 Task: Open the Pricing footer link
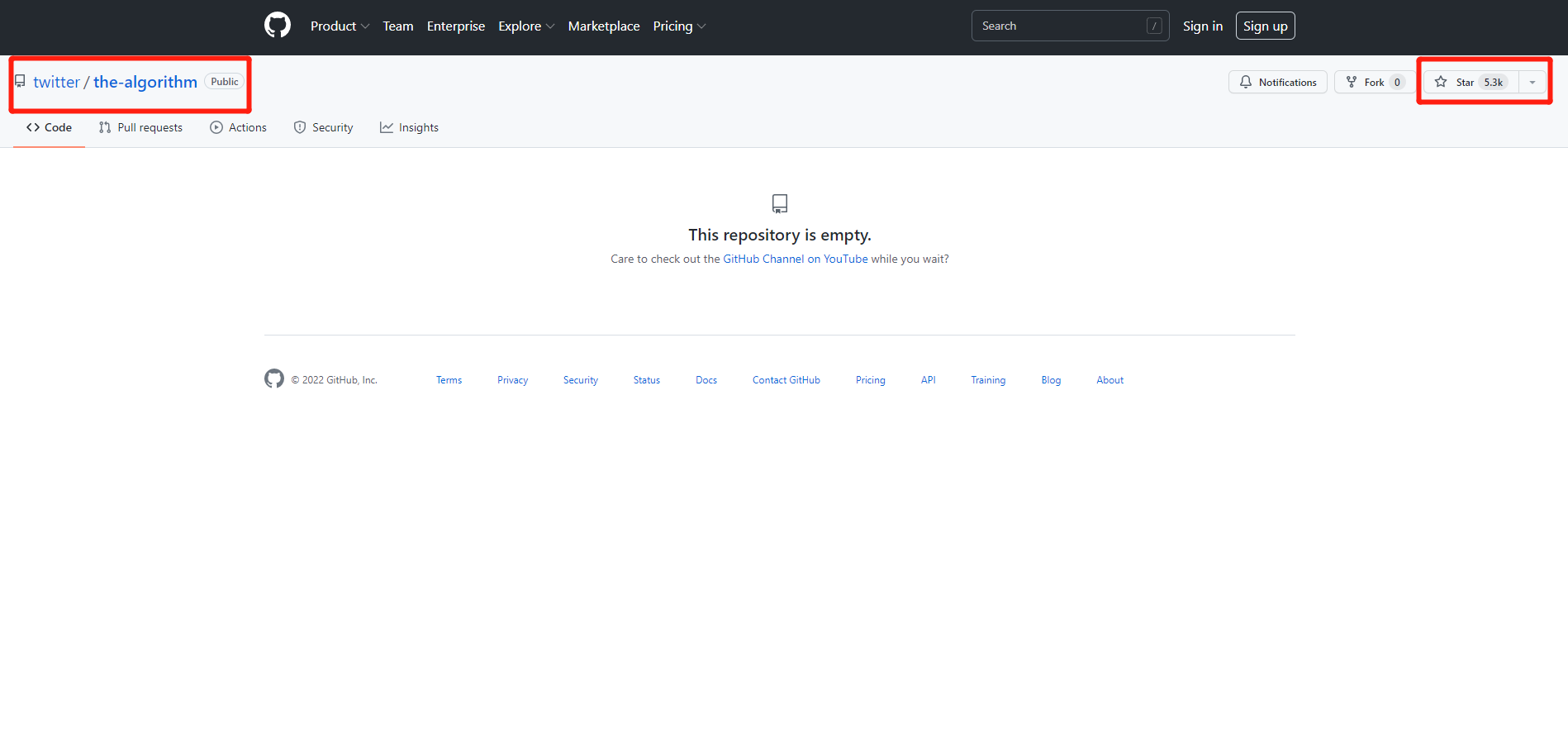(871, 380)
